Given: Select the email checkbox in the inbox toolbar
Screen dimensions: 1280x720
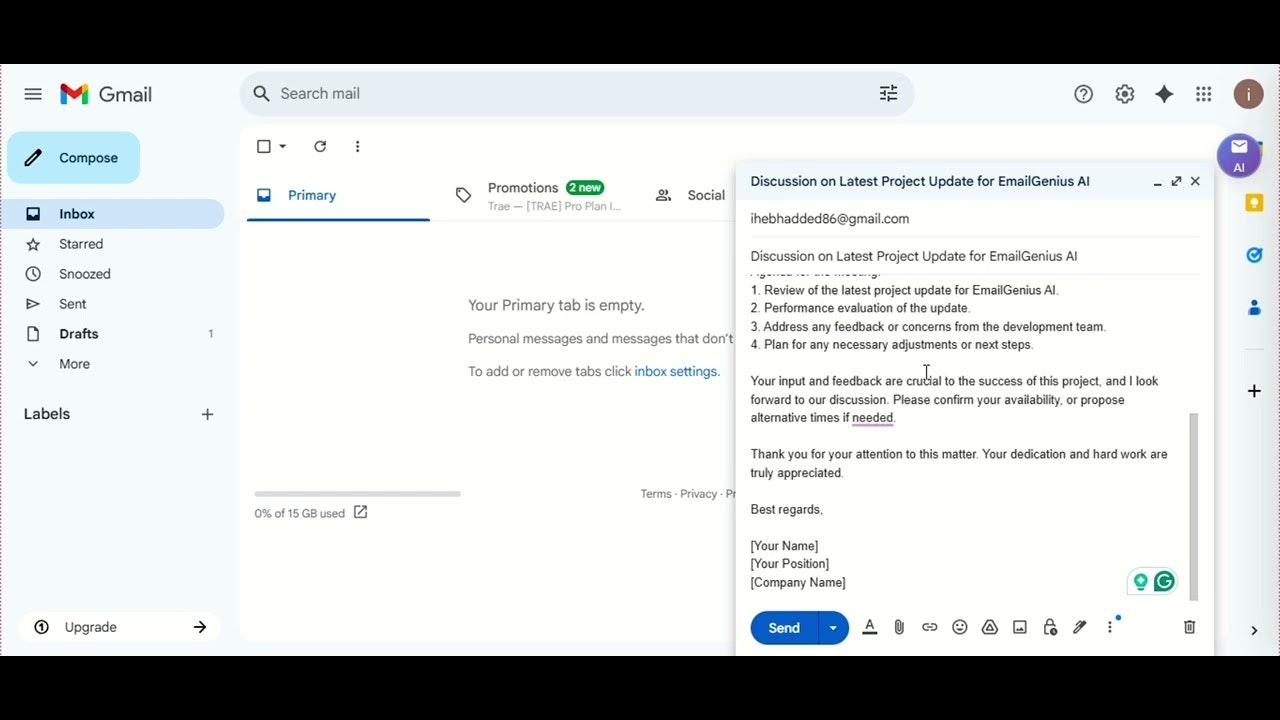Looking at the screenshot, I should pos(262,146).
